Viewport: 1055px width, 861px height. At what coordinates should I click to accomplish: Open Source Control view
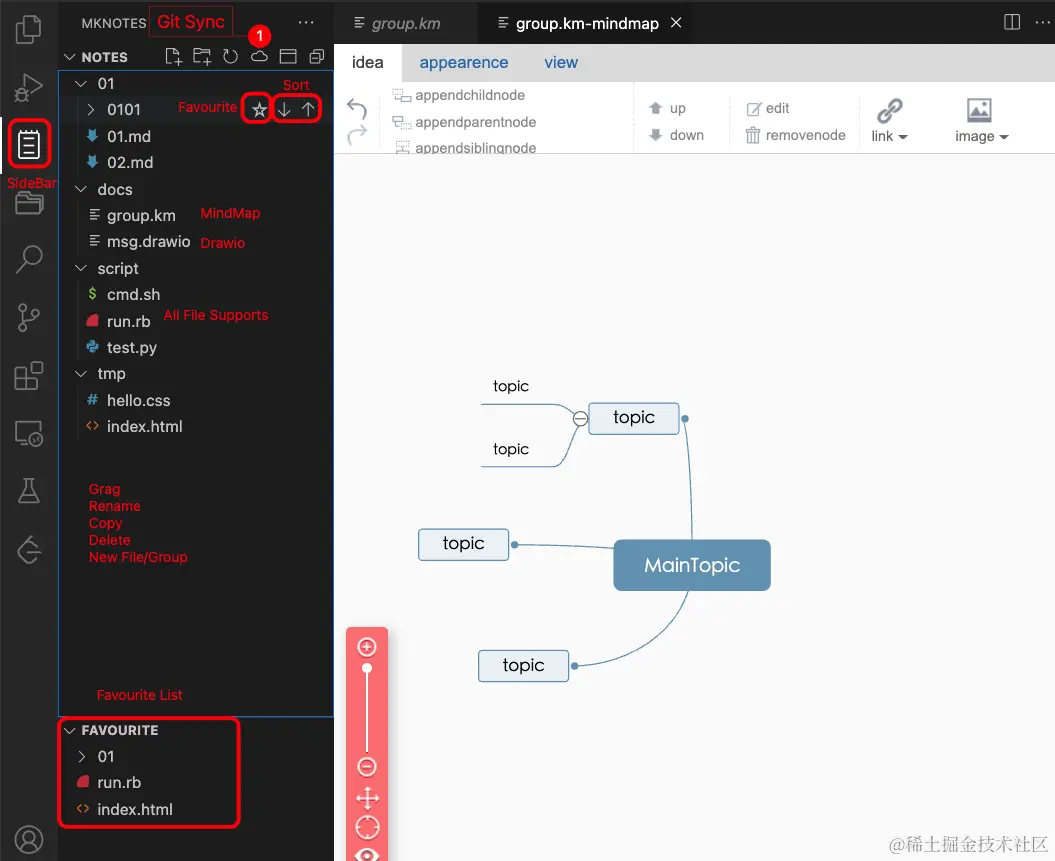coord(28,317)
